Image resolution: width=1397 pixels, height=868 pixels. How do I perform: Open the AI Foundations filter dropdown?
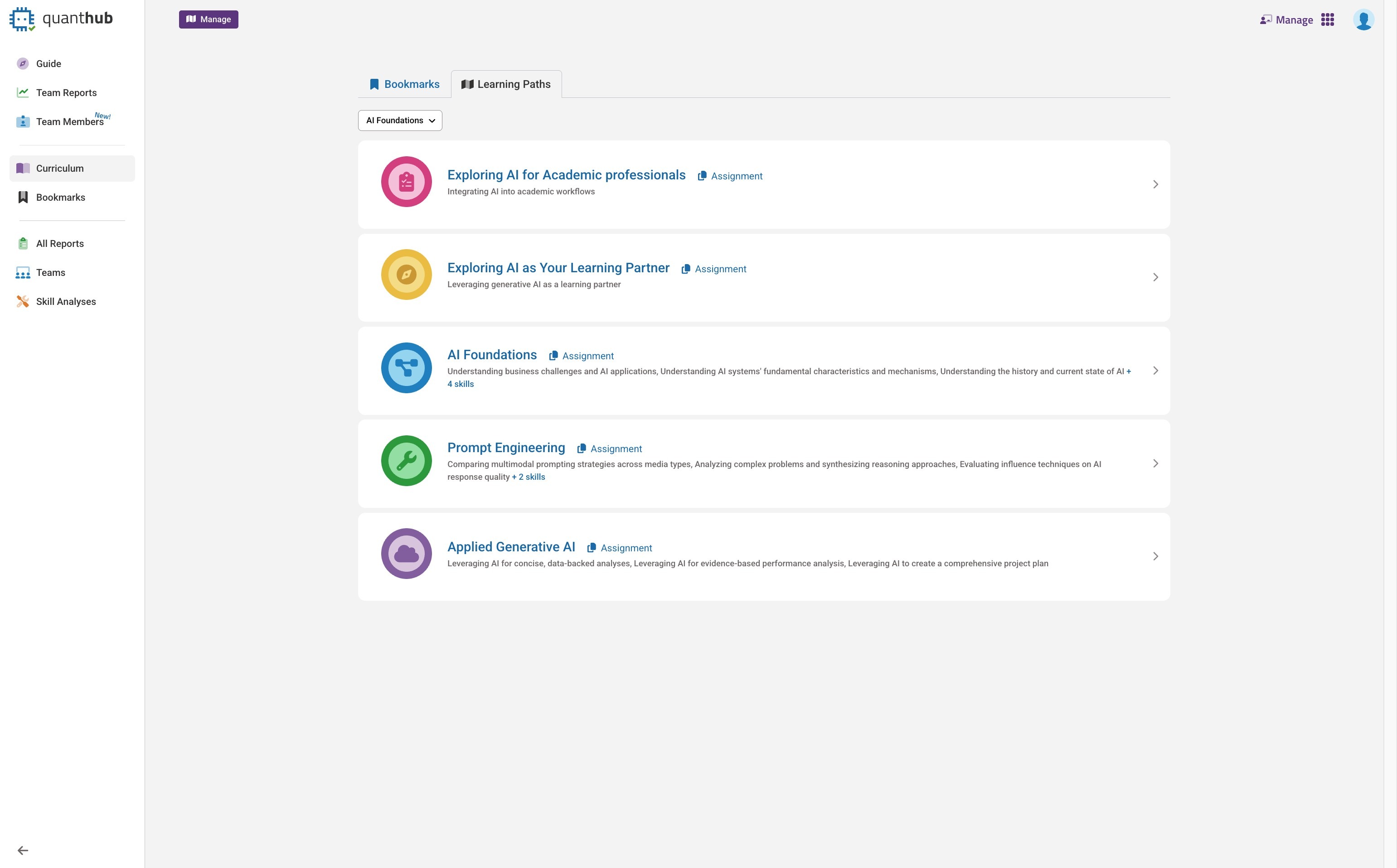point(400,121)
